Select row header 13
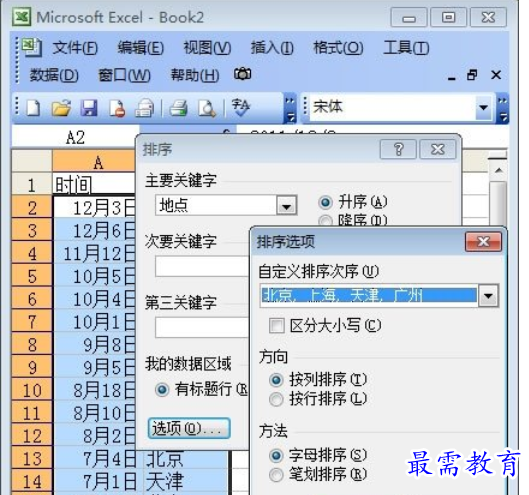Image resolution: width=529 pixels, height=495 pixels. coord(32,459)
